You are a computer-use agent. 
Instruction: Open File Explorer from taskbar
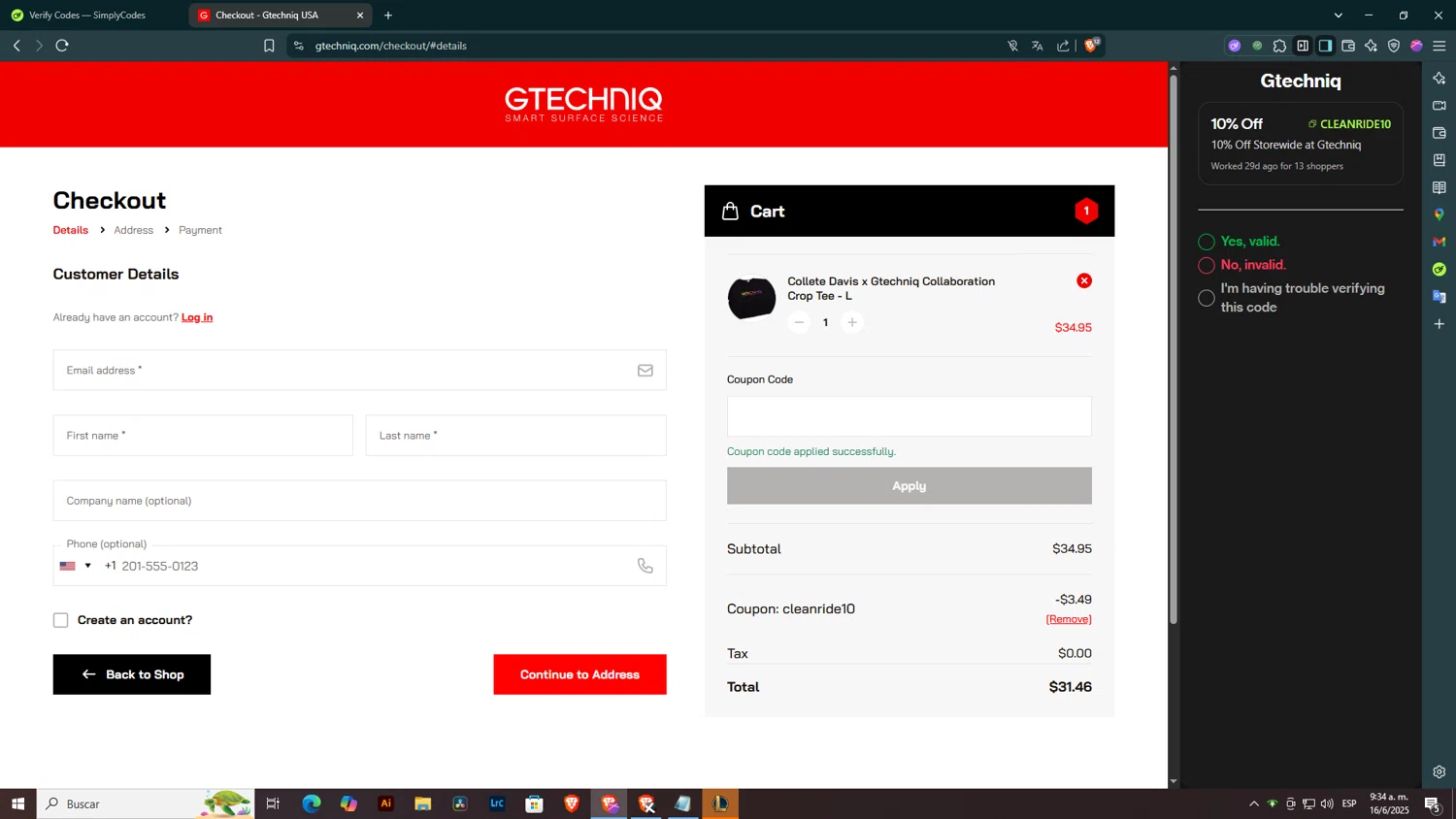pyautogui.click(x=422, y=803)
